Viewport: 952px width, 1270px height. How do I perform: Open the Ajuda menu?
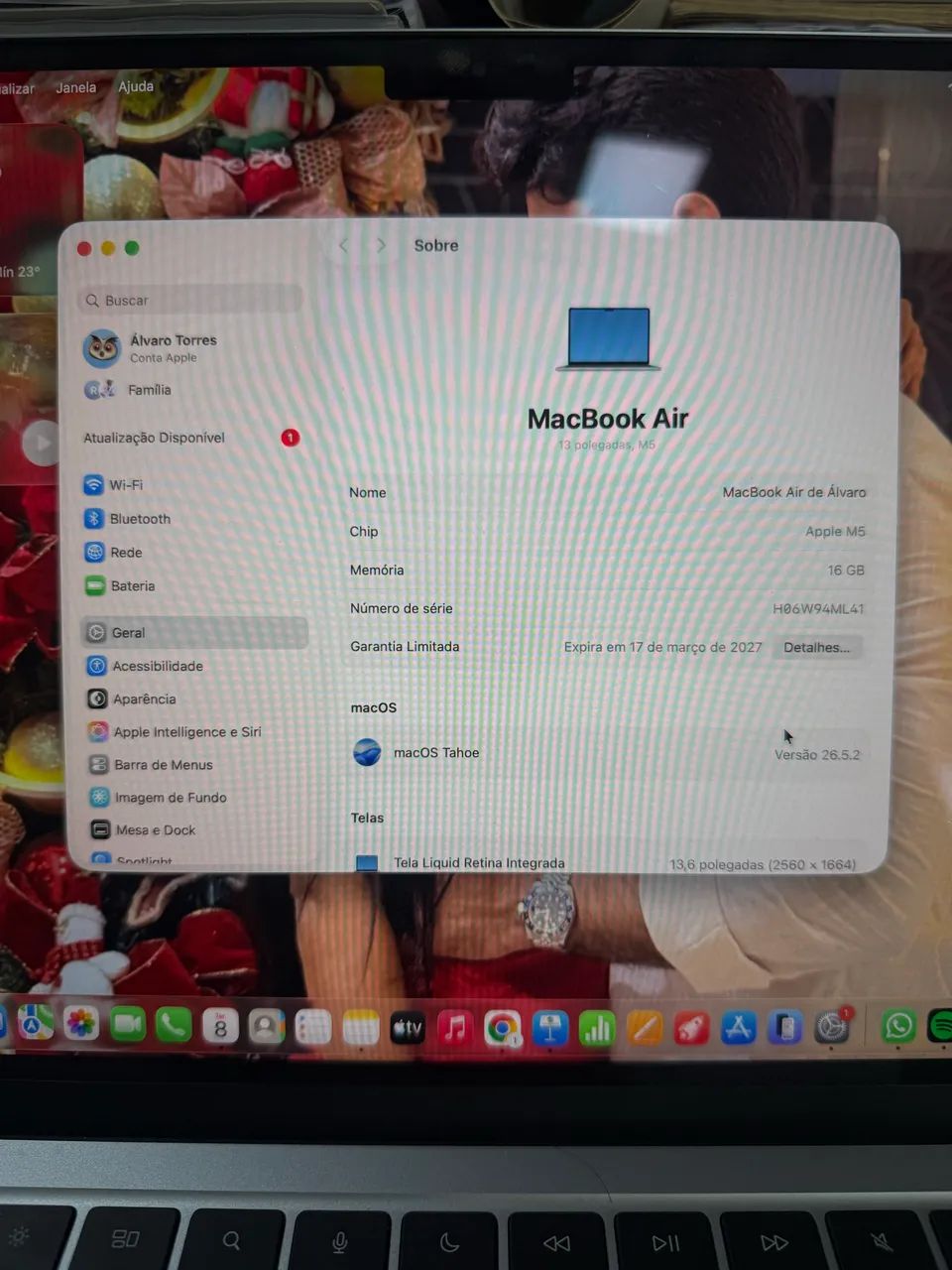click(136, 86)
